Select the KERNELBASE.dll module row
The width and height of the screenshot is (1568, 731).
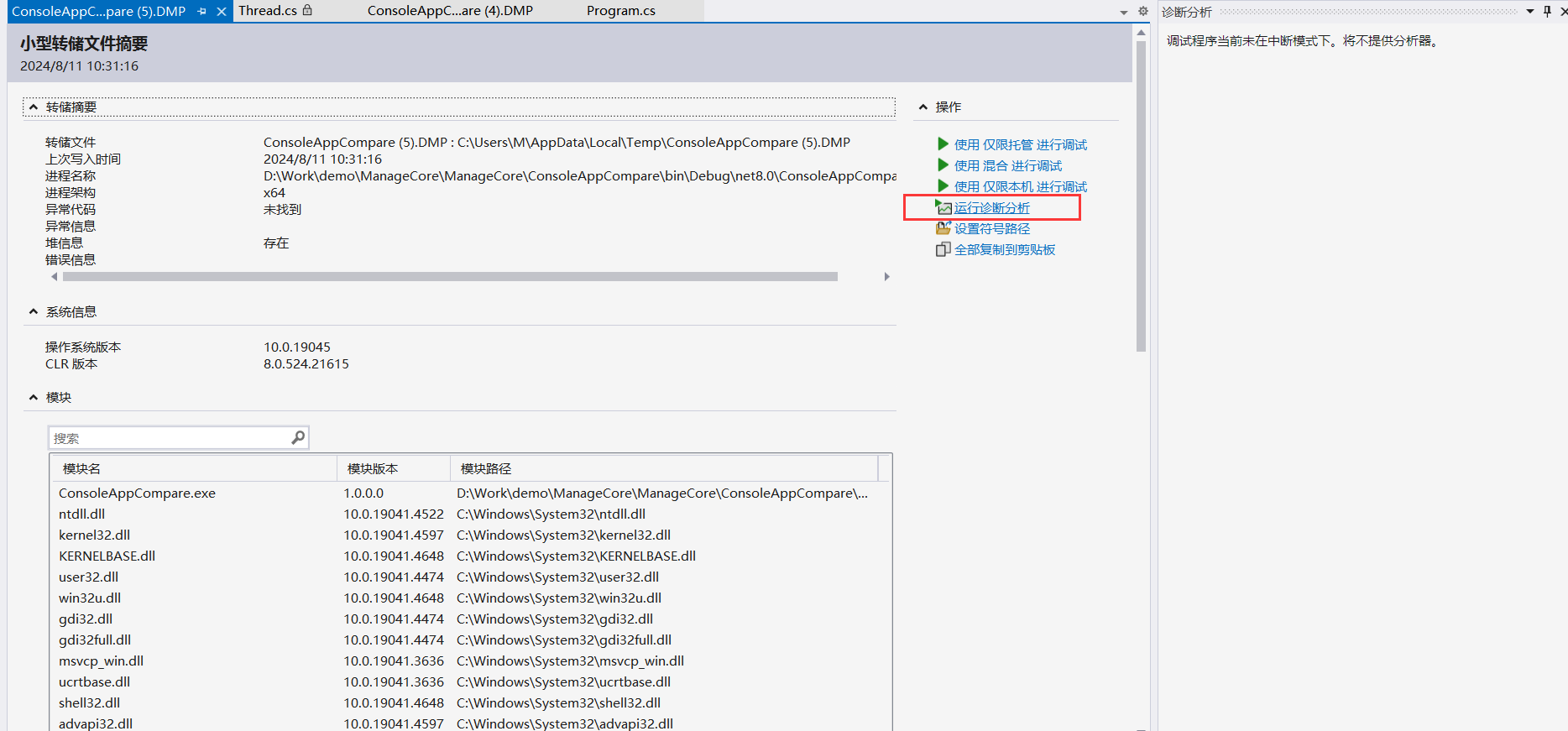coord(470,556)
